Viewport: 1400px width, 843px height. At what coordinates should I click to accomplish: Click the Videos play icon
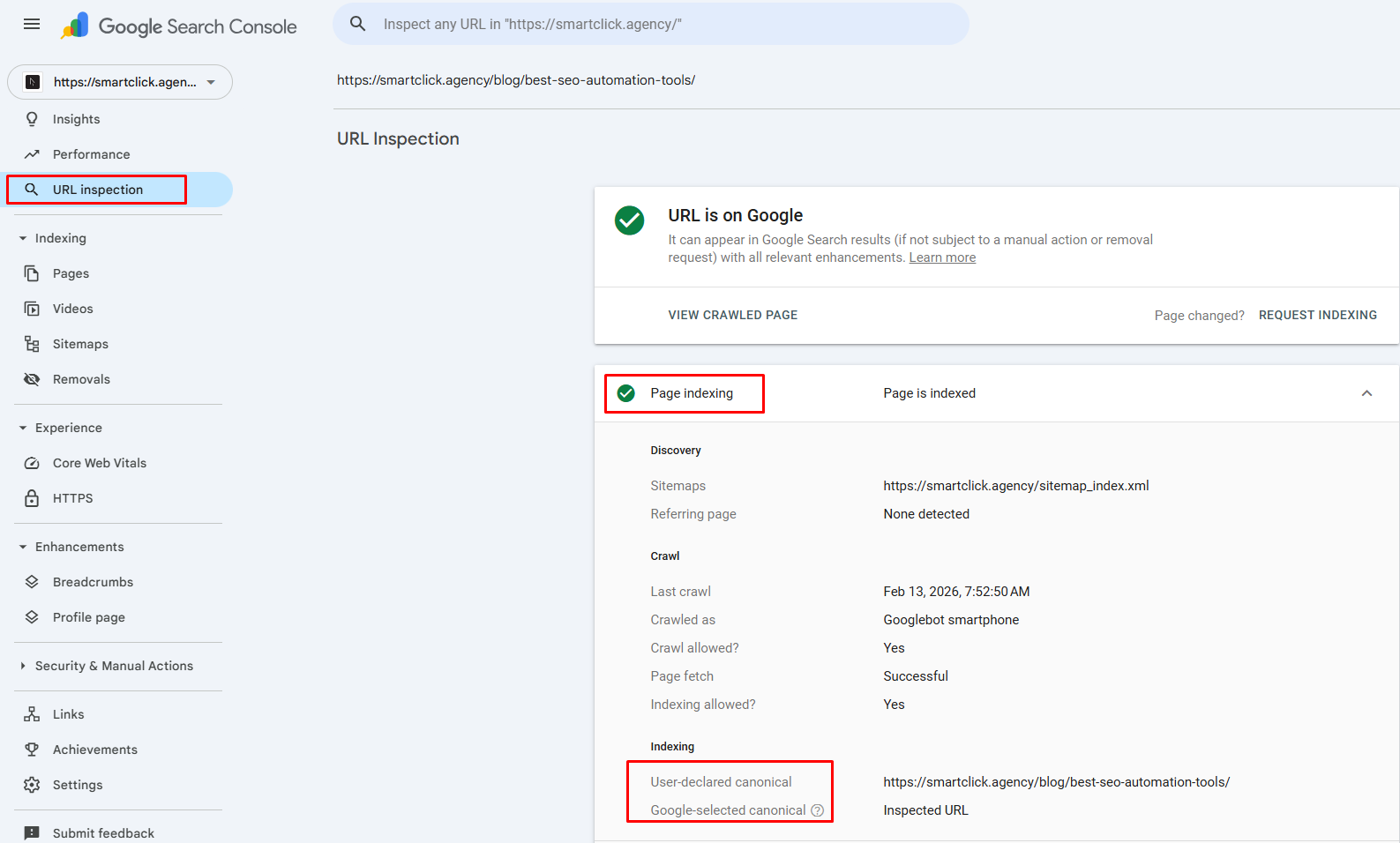coord(32,309)
